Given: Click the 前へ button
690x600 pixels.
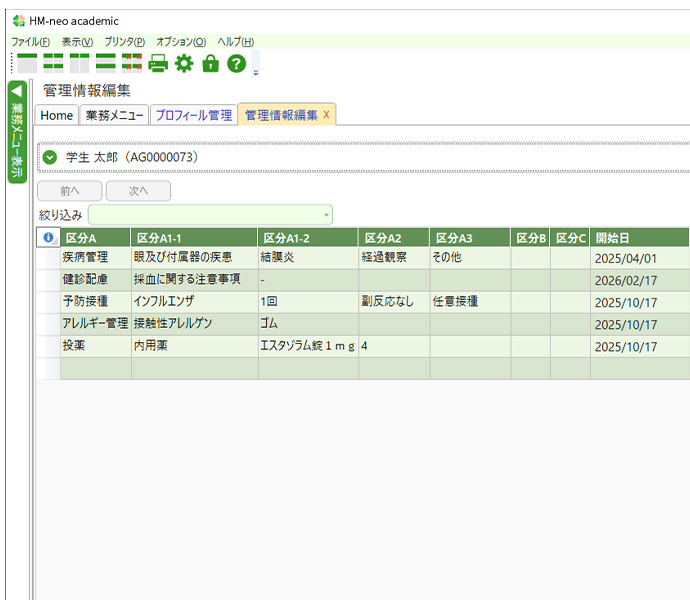Looking at the screenshot, I should pos(70,191).
